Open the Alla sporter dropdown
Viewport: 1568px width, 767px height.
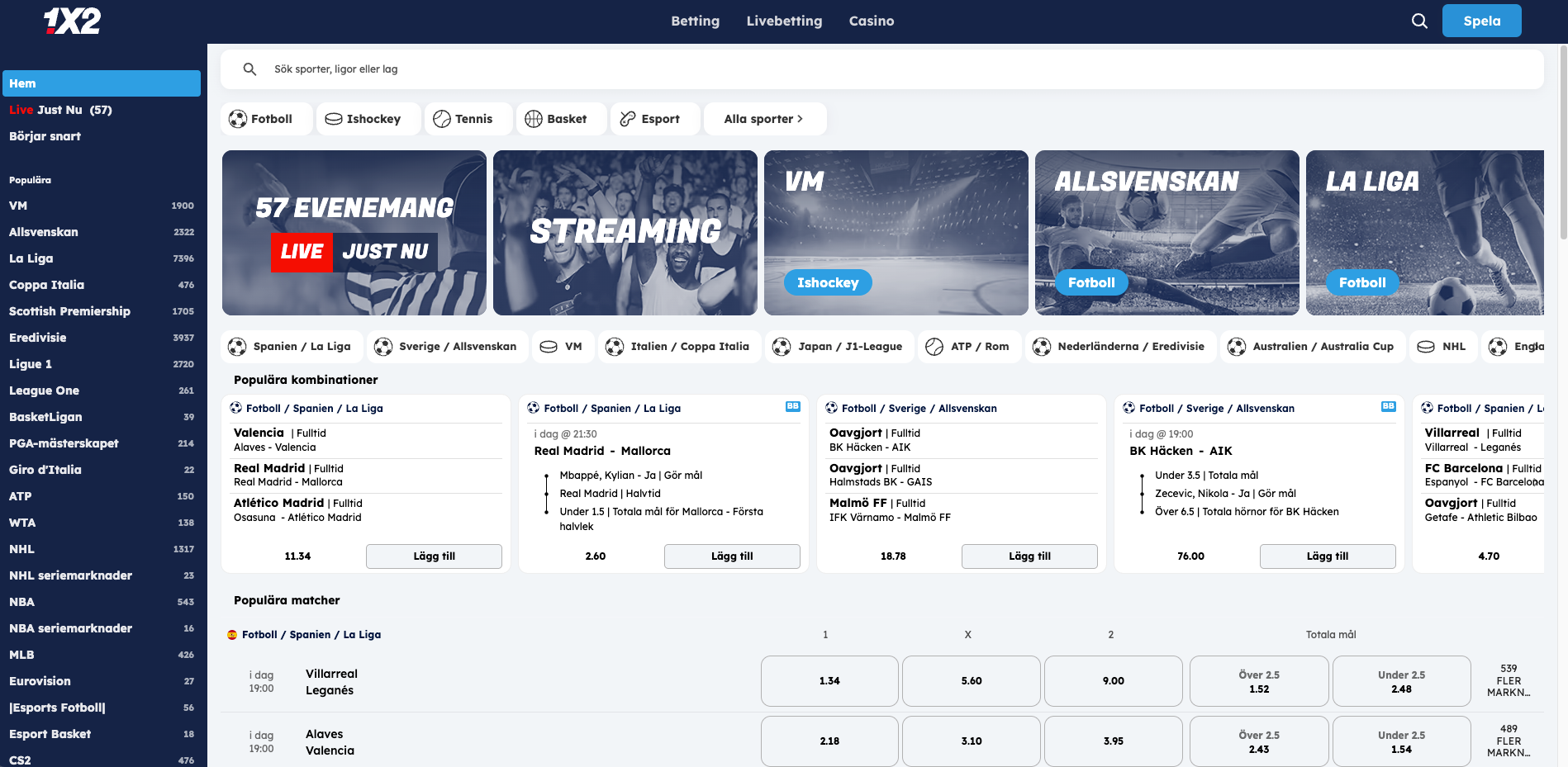(x=765, y=119)
